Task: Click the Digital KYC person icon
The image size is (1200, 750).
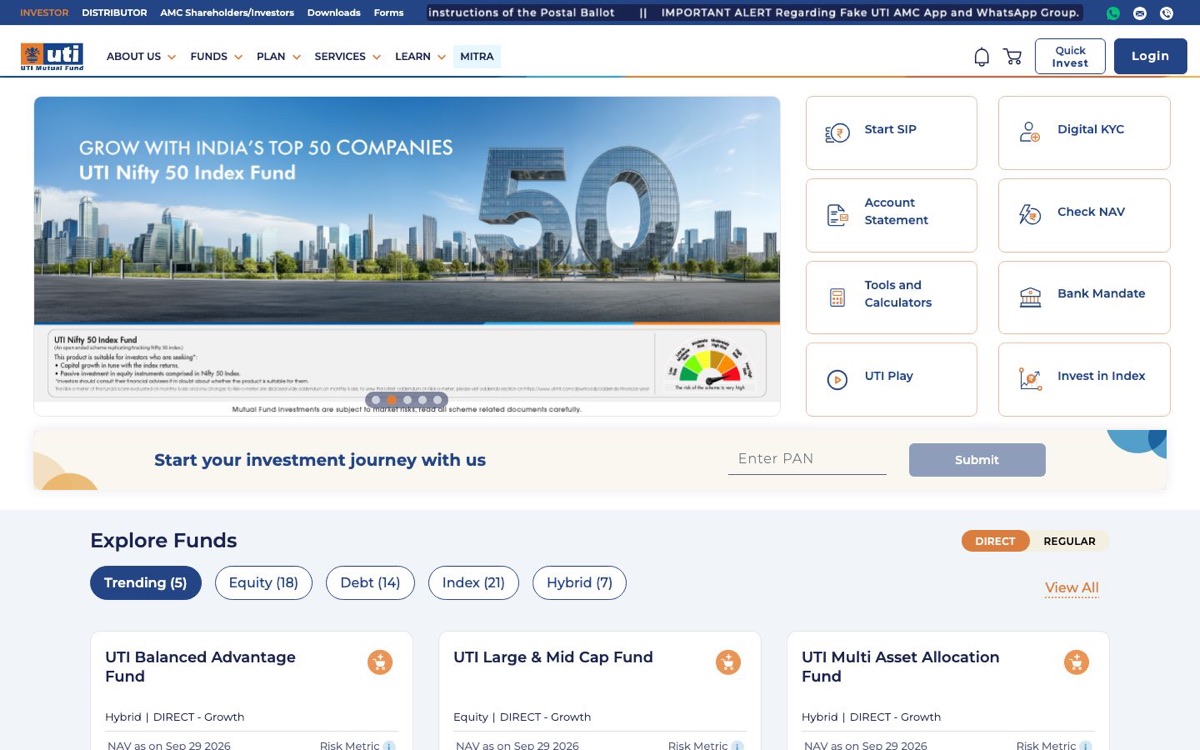Action: (1030, 132)
